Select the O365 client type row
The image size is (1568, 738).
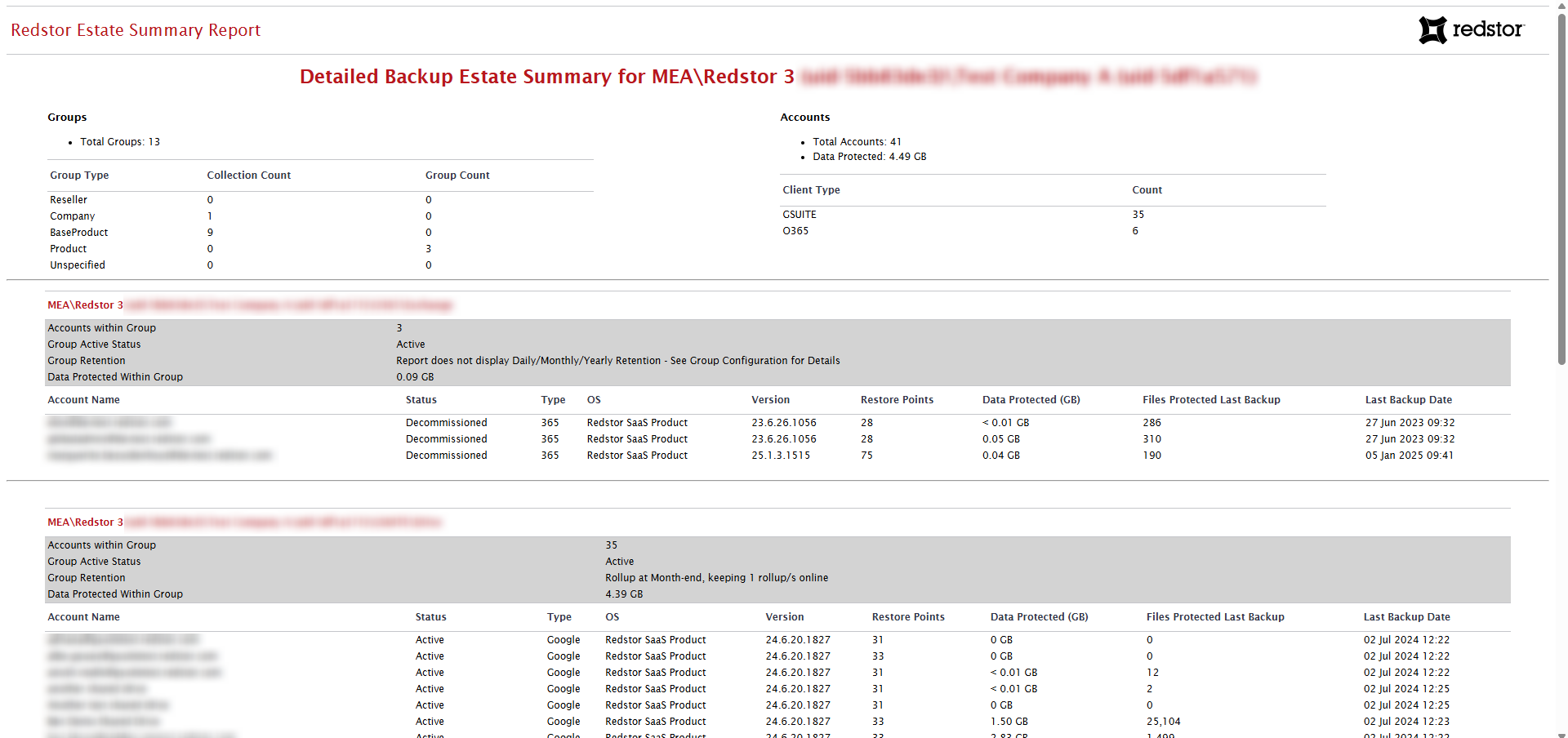tap(1053, 231)
